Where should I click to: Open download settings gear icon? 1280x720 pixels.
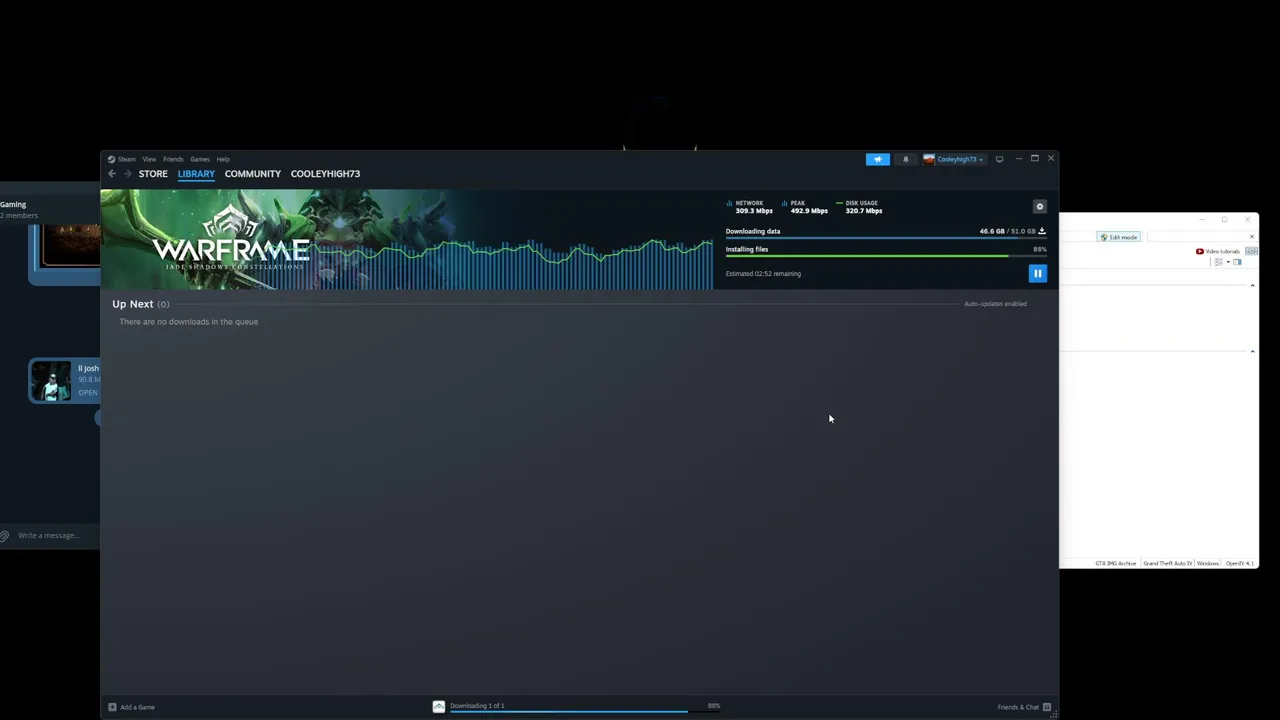[x=1039, y=207]
